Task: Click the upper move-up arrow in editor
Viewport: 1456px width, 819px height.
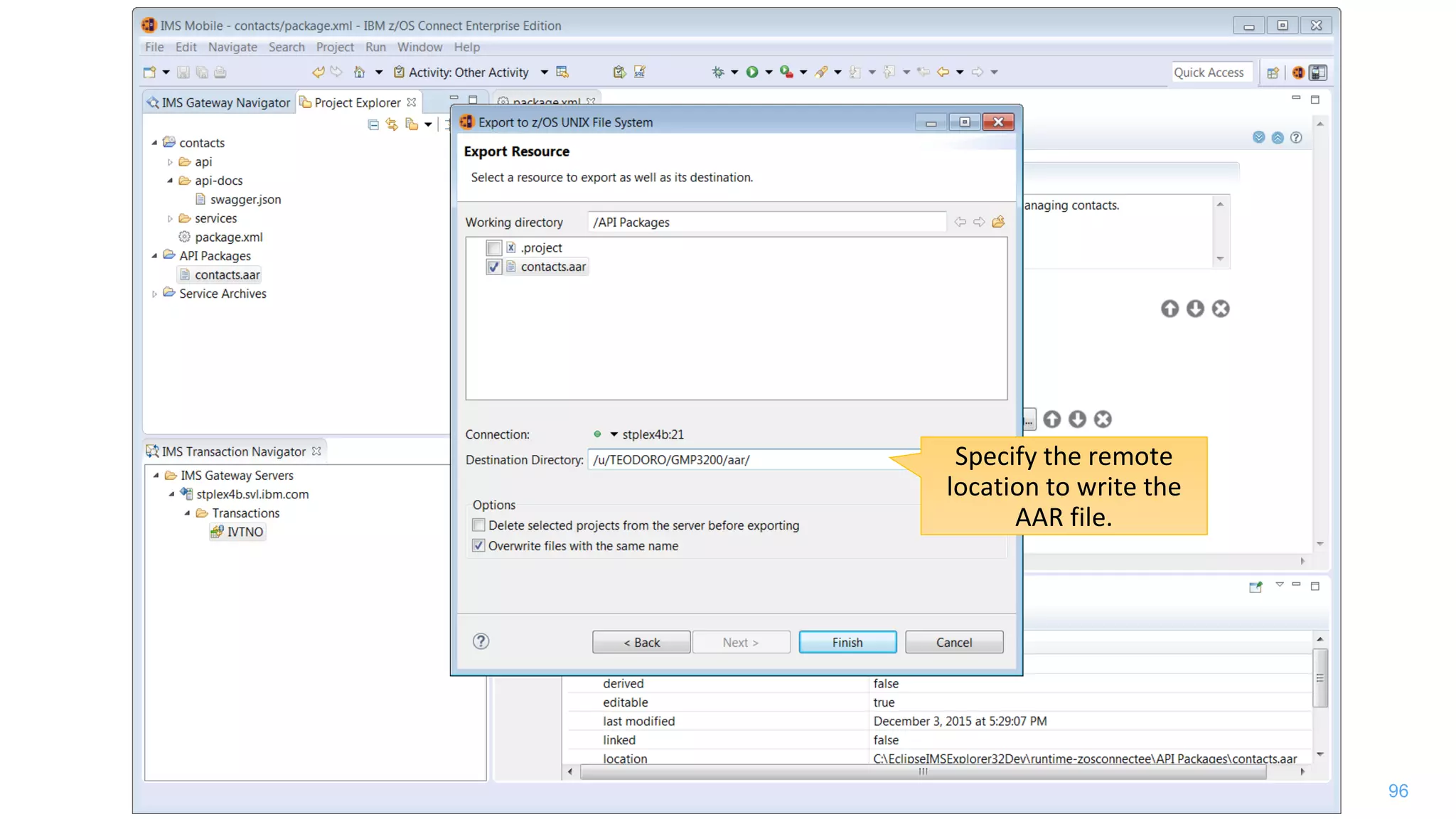Action: coord(1169,309)
